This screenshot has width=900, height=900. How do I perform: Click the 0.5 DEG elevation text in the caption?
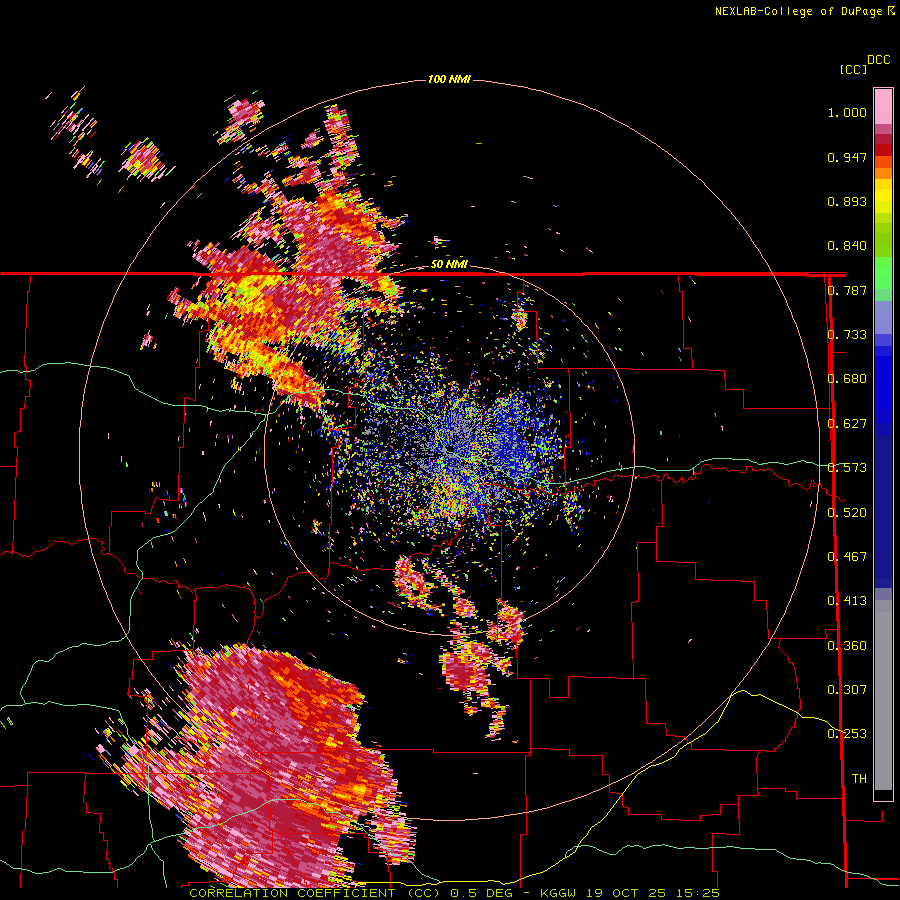pos(484,893)
